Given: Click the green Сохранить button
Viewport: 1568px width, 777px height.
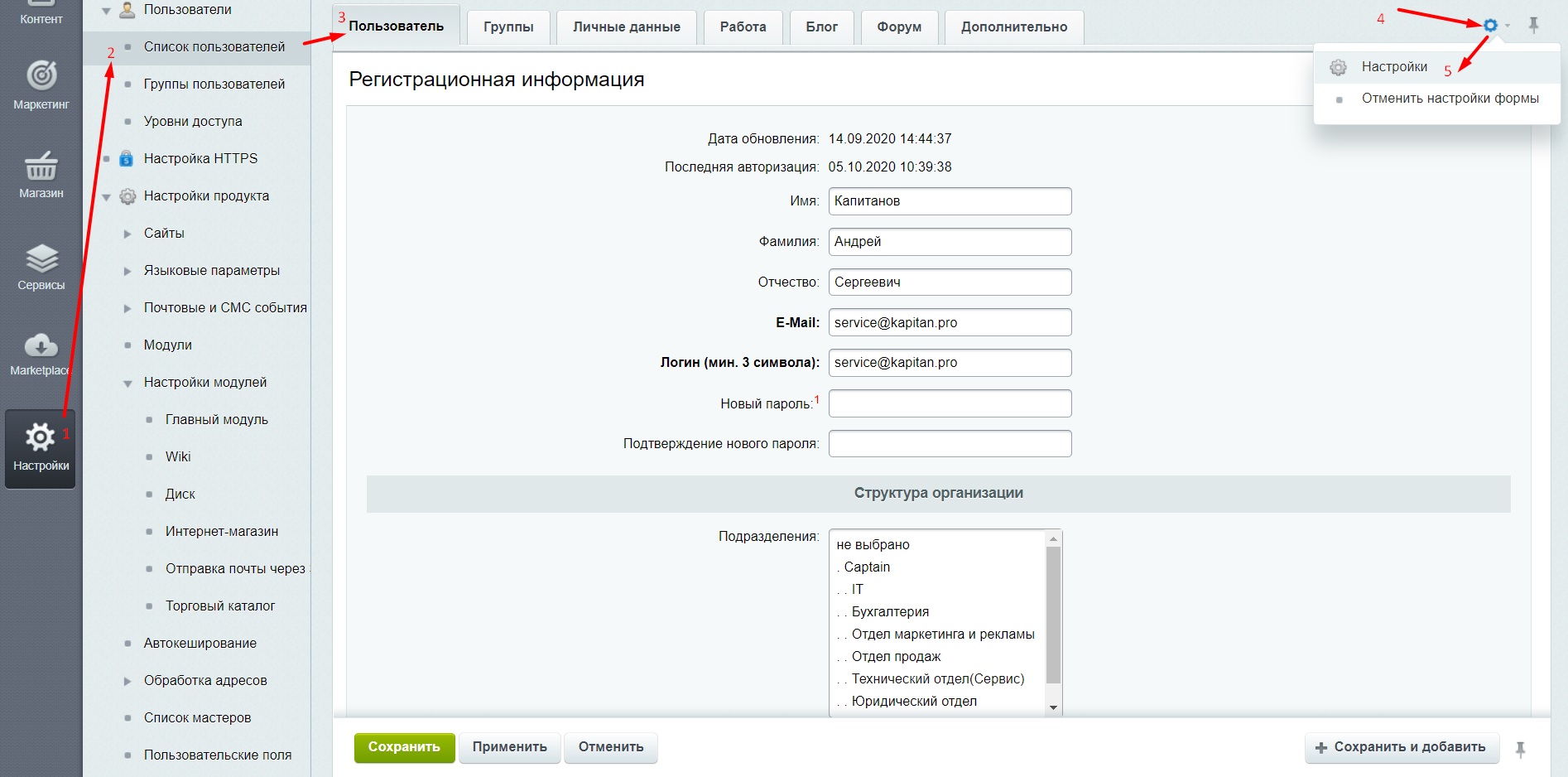Looking at the screenshot, I should (x=404, y=747).
